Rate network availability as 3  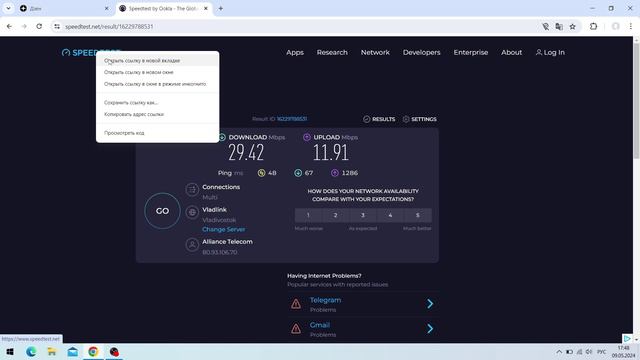363,215
